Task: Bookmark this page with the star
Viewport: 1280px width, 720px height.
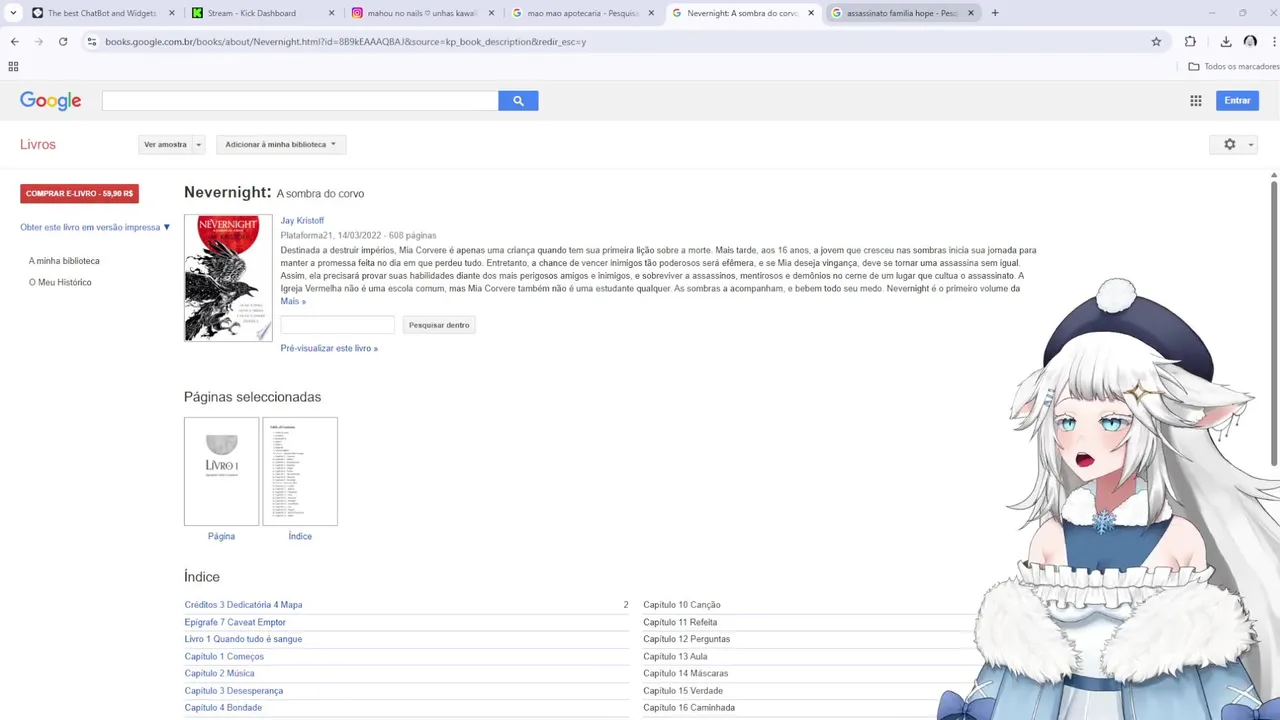Action: (x=1156, y=42)
